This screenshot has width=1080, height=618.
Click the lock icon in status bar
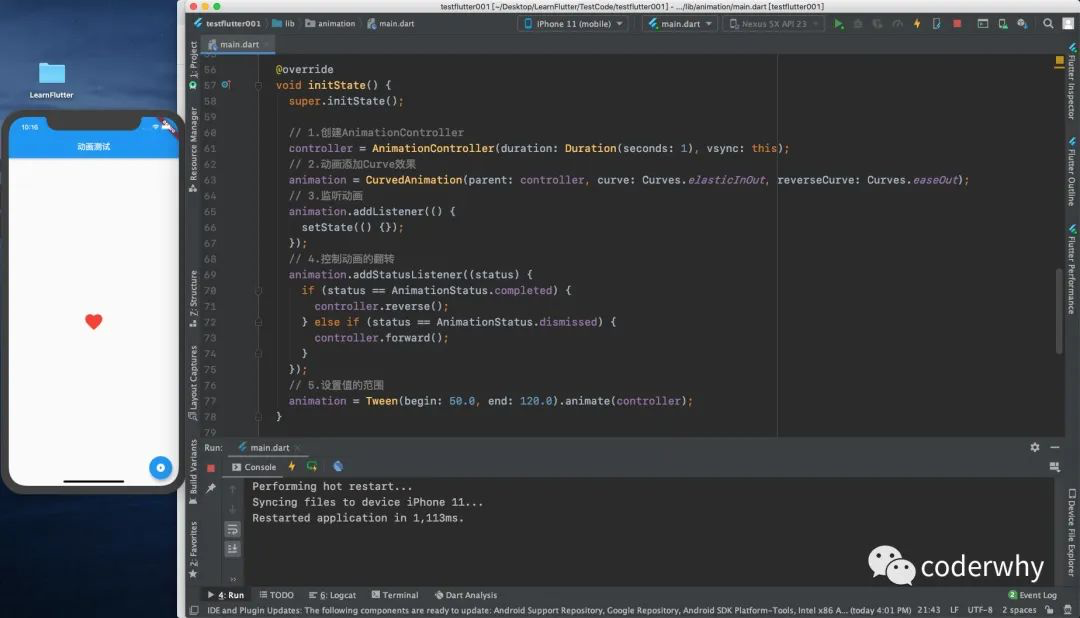pyautogui.click(x=1049, y=610)
